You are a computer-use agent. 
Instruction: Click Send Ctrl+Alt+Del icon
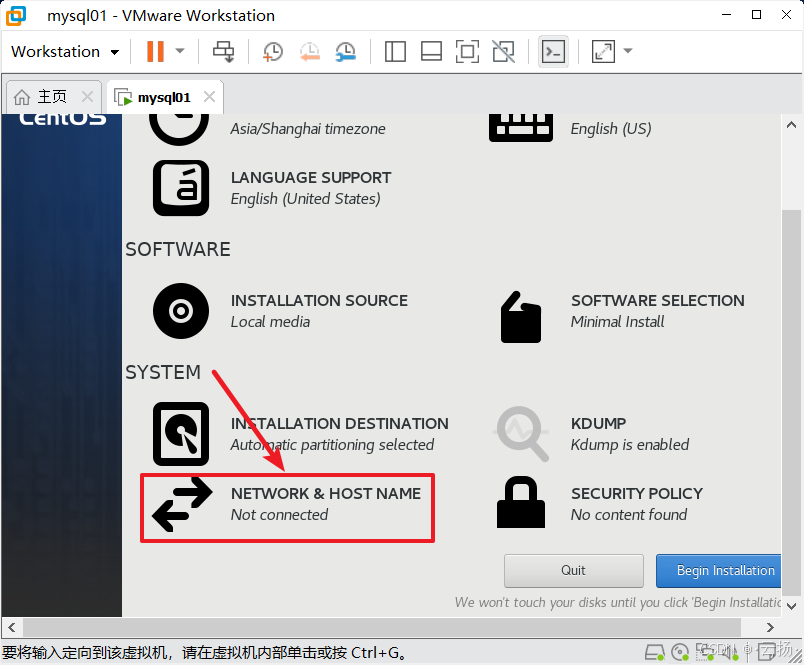(224, 51)
